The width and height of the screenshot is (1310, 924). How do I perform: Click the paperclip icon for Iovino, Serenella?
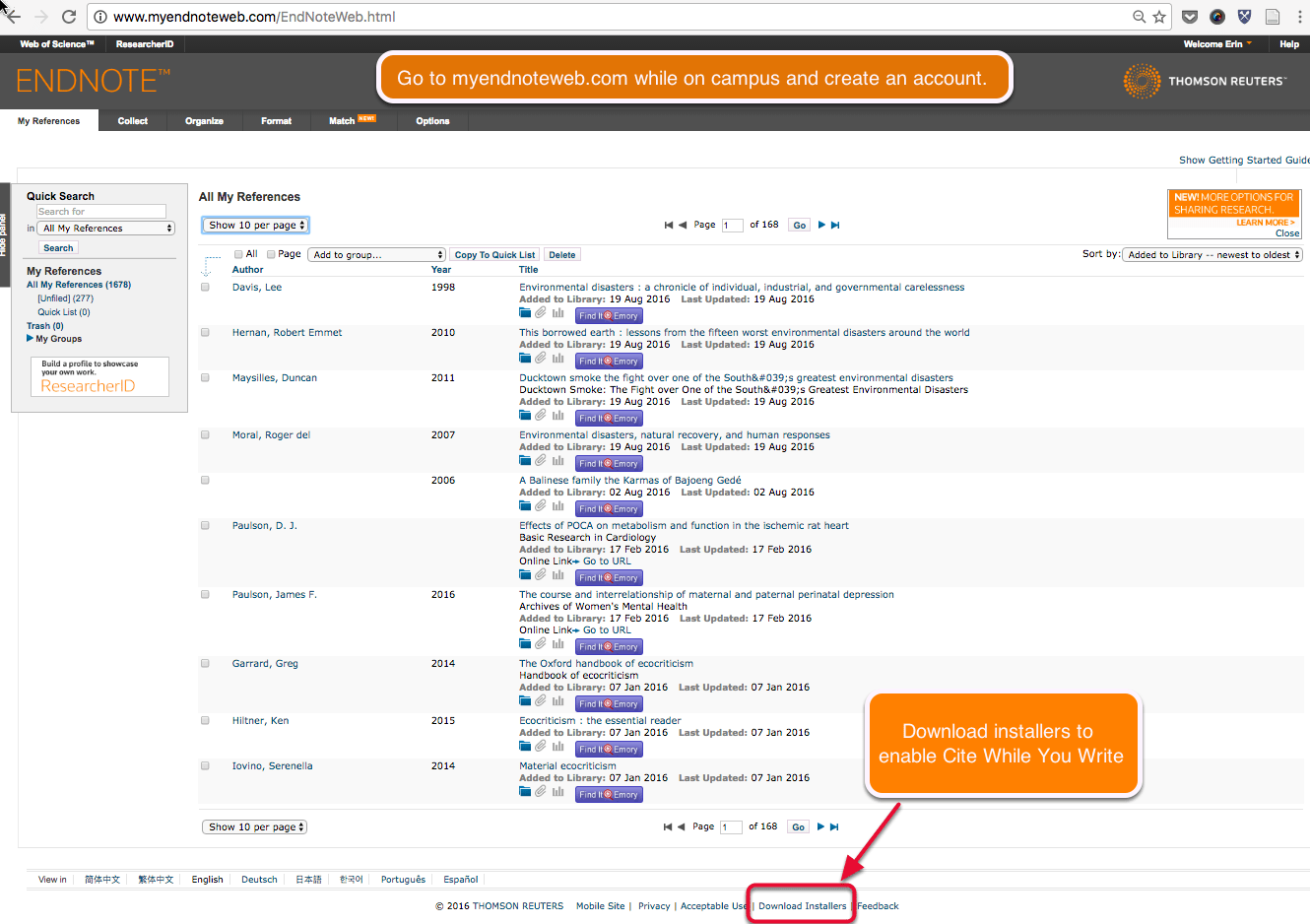tap(541, 792)
